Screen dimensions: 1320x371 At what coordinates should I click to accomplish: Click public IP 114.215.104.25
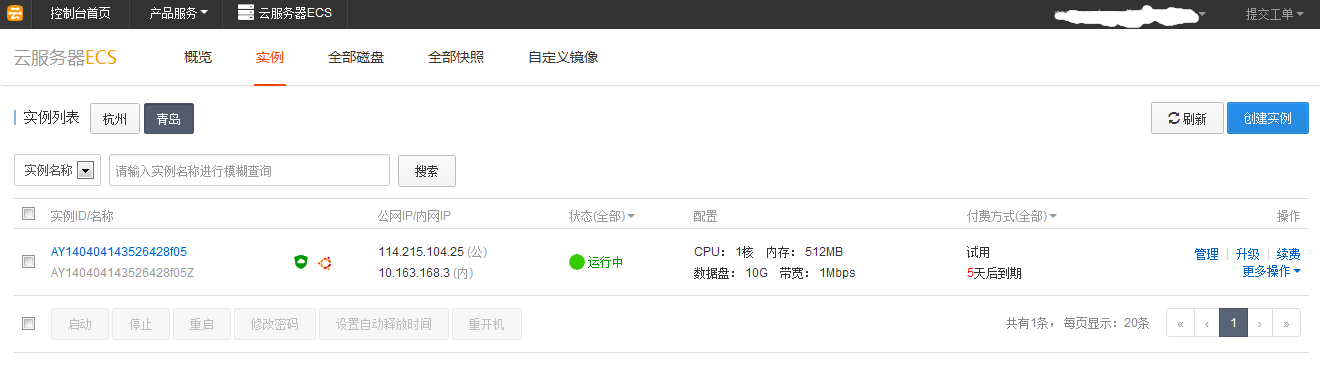tap(421, 252)
